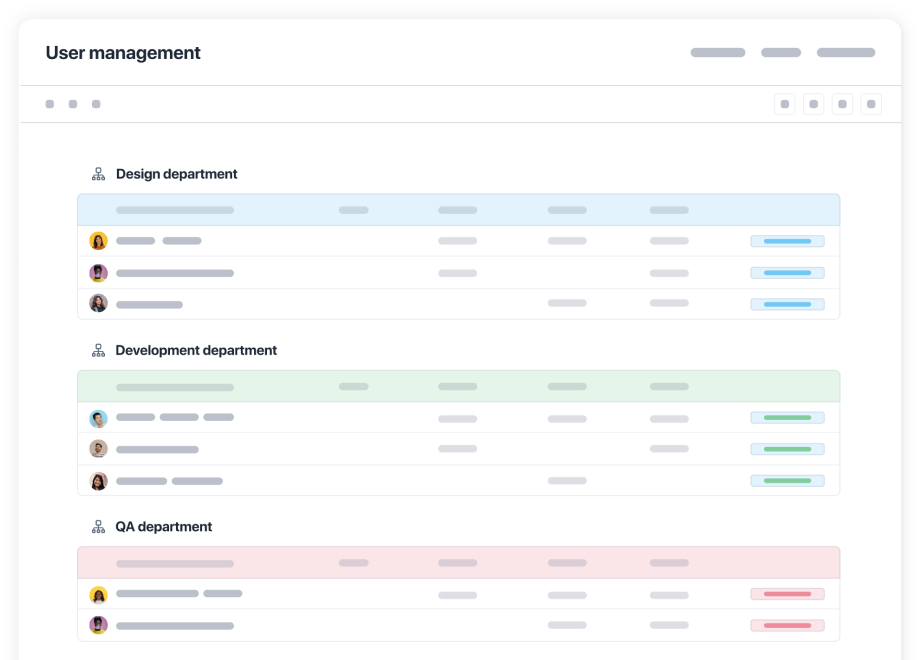Click the Design department heading
Viewport: 920px width, 660px height.
177,174
